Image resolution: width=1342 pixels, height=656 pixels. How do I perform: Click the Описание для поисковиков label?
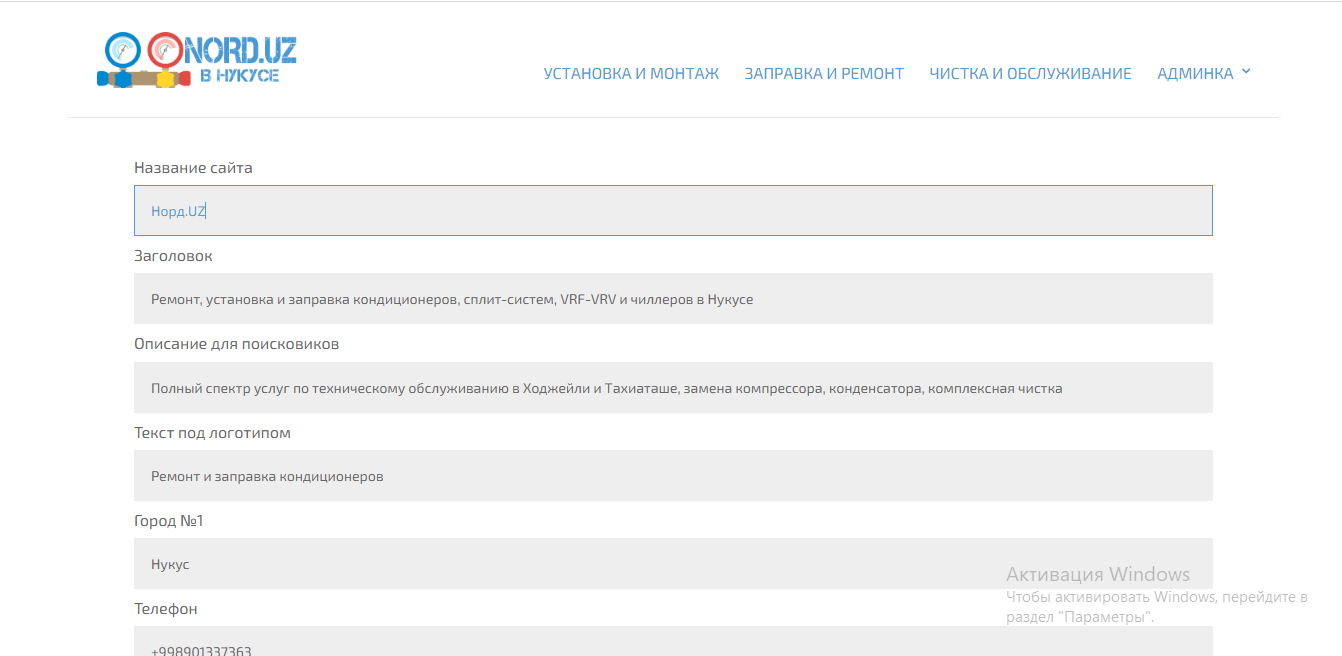(236, 344)
